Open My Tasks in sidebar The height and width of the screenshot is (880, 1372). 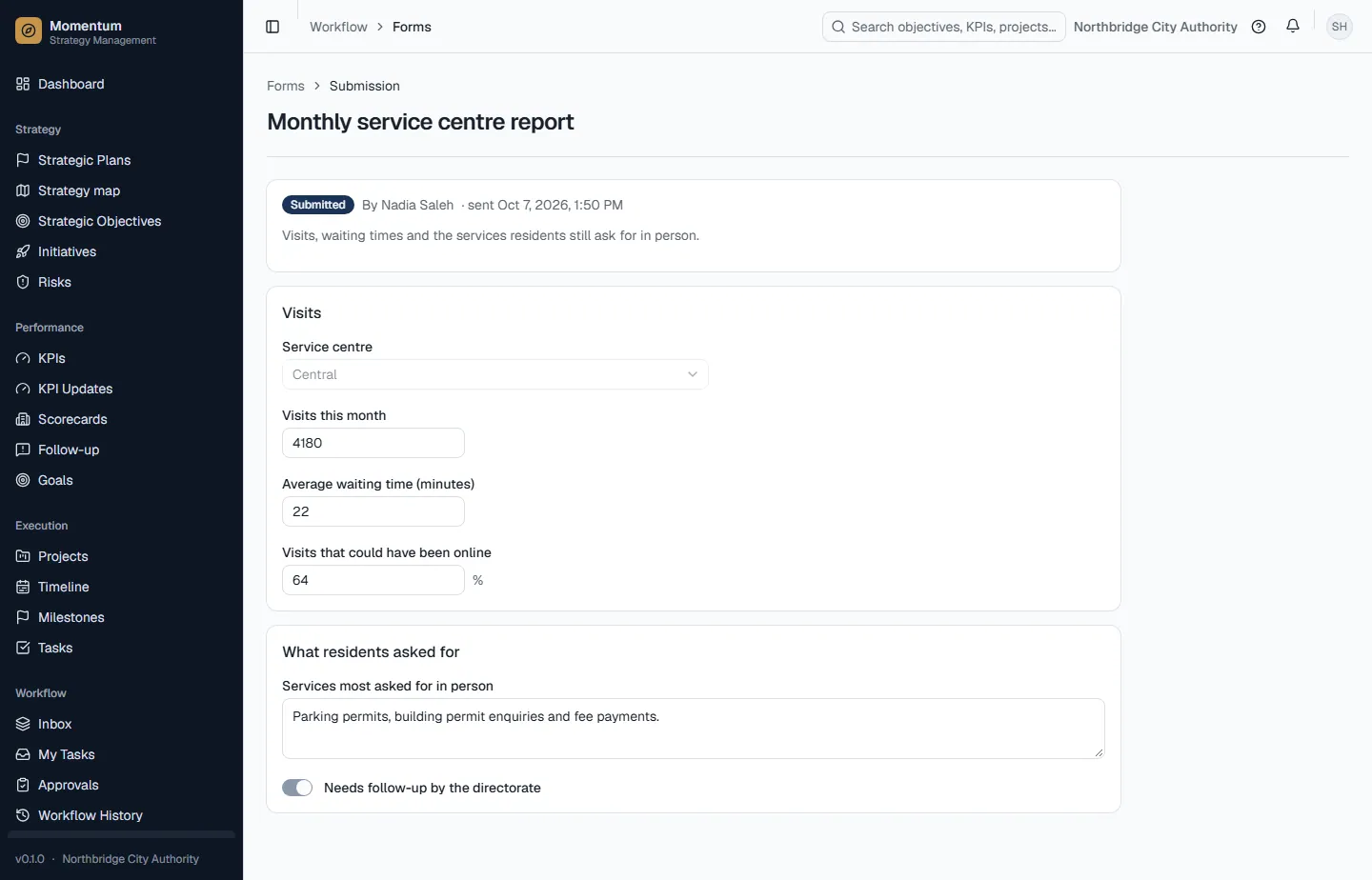point(121,754)
